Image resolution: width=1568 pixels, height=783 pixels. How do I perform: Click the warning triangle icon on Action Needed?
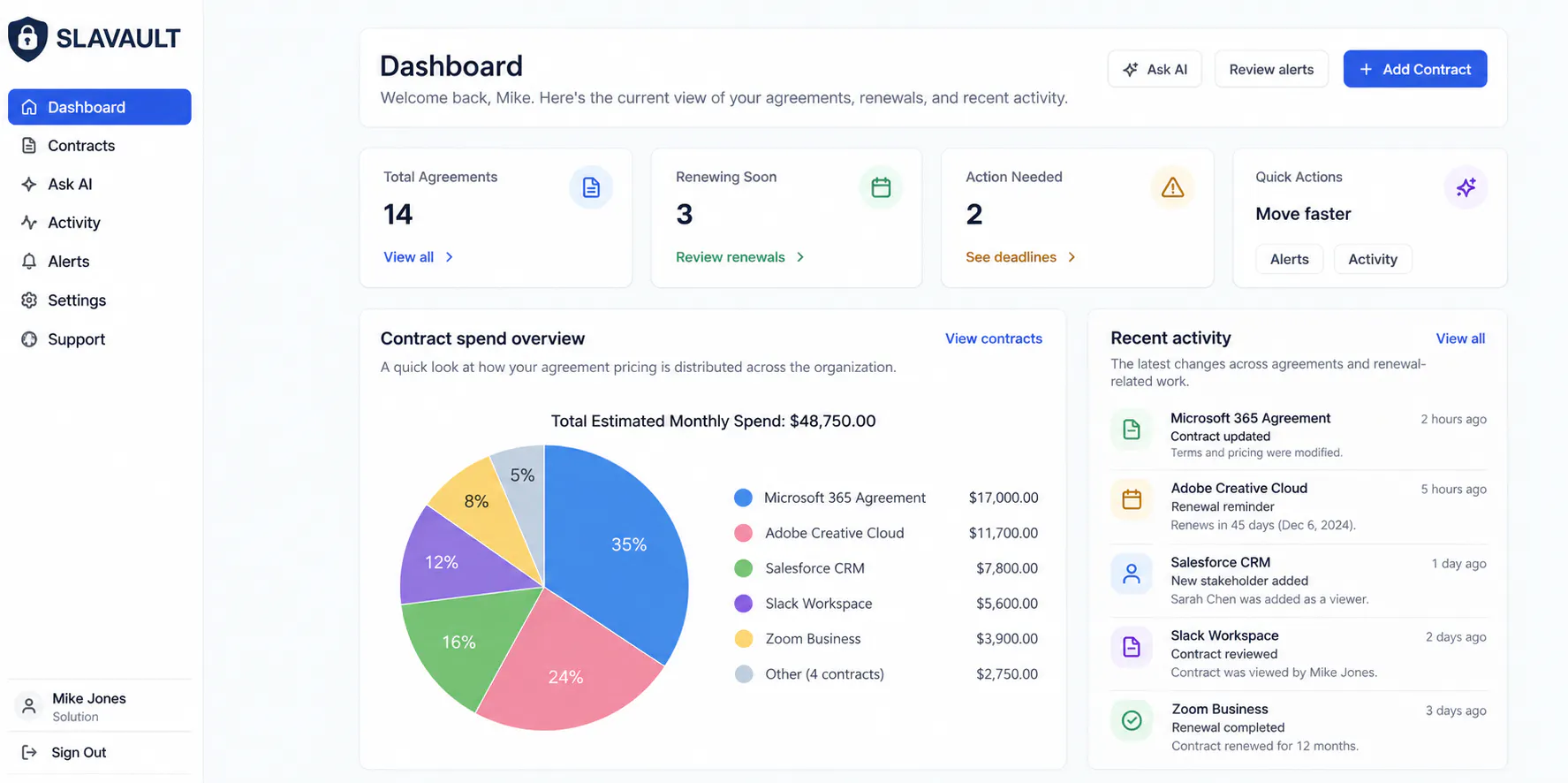(x=1172, y=187)
